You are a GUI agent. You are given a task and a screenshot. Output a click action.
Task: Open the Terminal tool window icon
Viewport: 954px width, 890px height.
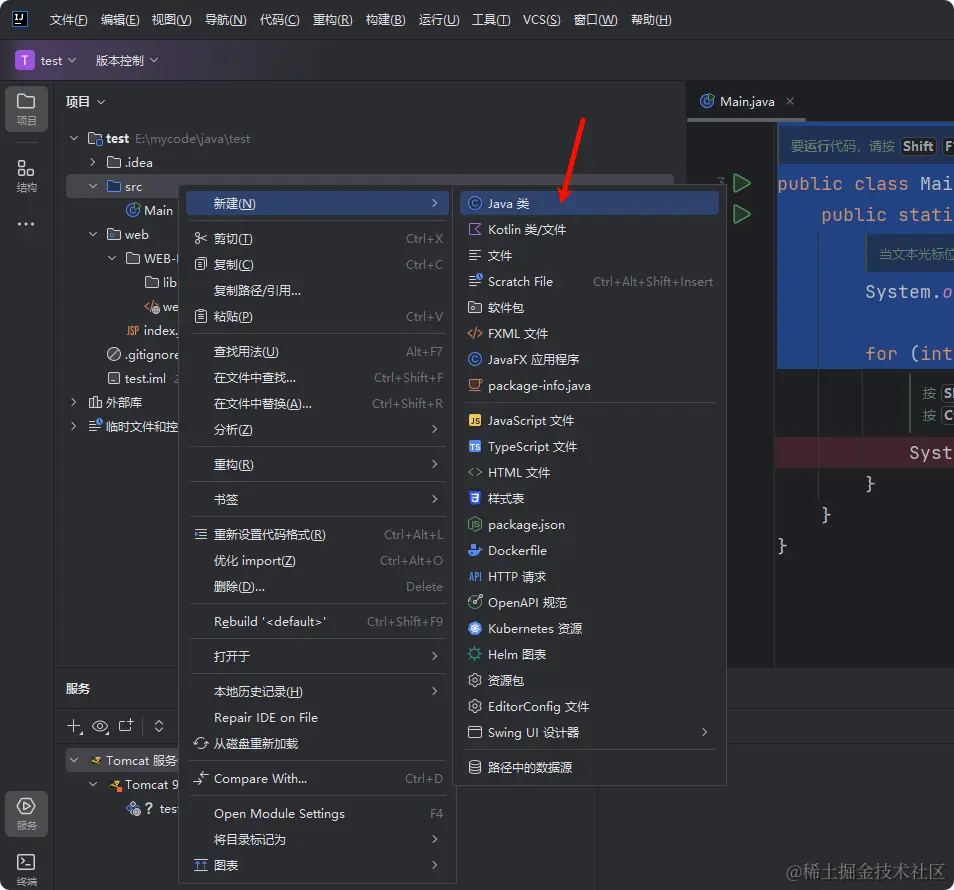tap(26, 869)
